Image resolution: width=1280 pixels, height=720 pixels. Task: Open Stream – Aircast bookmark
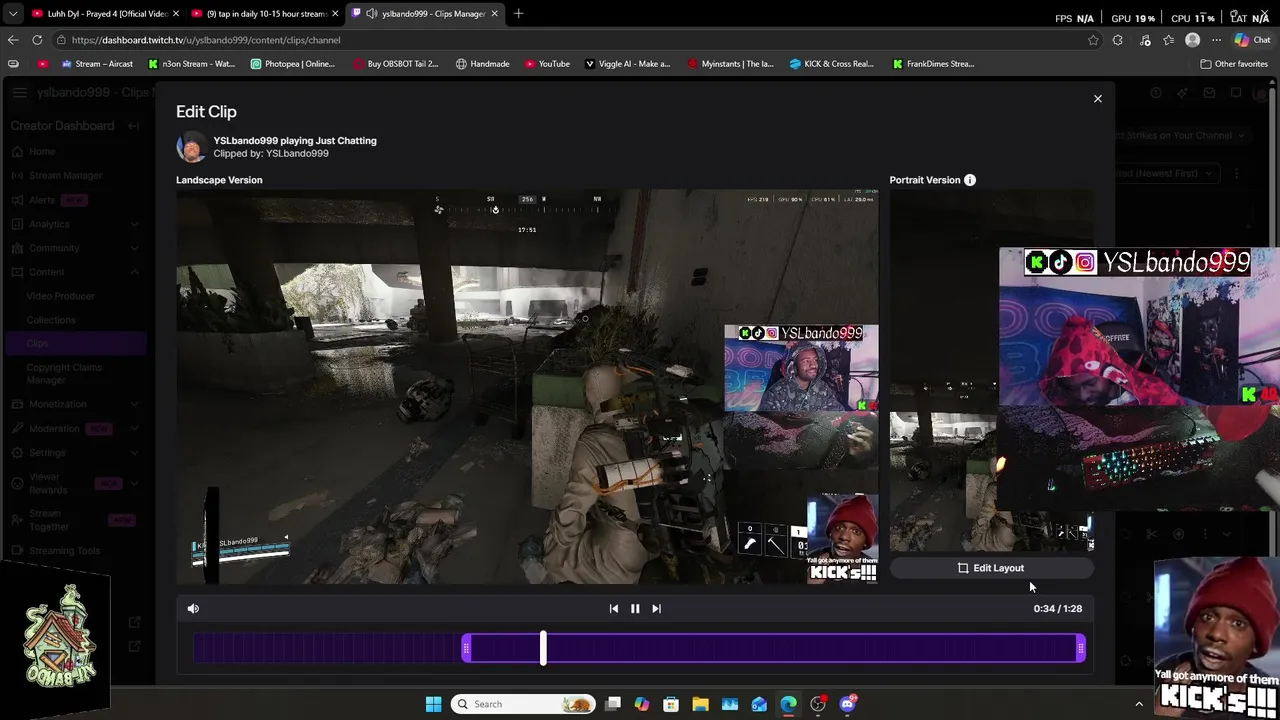click(96, 64)
